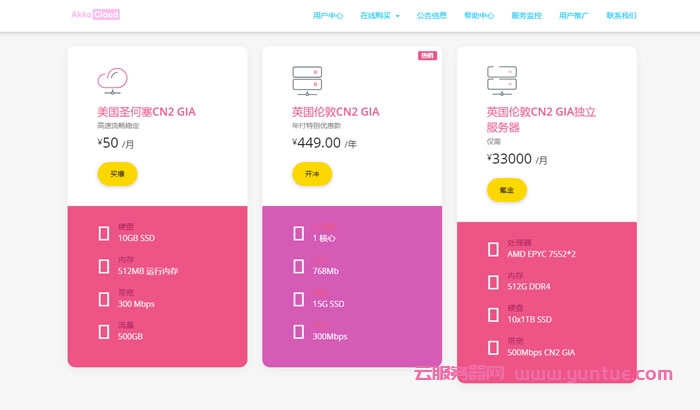Open 用户中心 in the navigation bar
This screenshot has width=700, height=410.
(x=328, y=16)
